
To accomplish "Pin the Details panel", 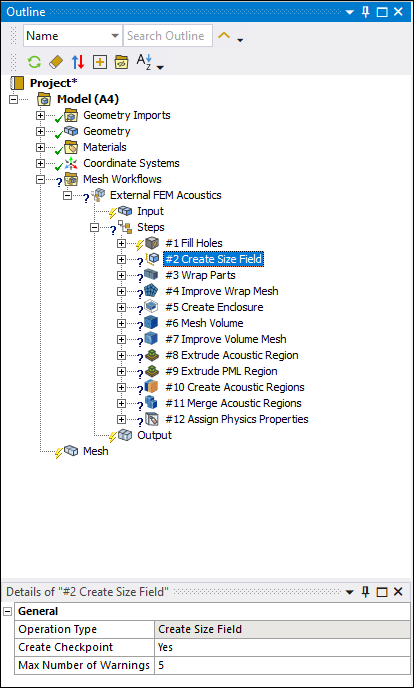I will pyautogui.click(x=366, y=592).
